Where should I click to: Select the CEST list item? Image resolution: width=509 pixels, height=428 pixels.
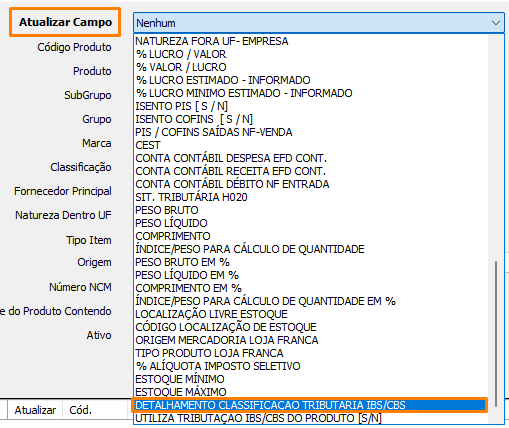click(311, 145)
